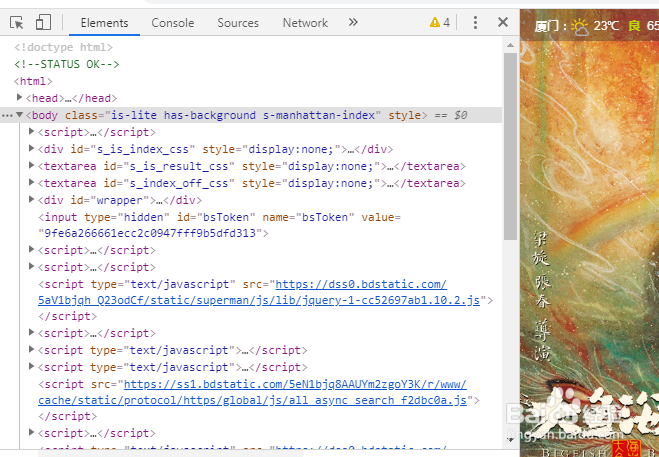Select the html opening tag
Screen dimensions: 659x457
pos(33,81)
